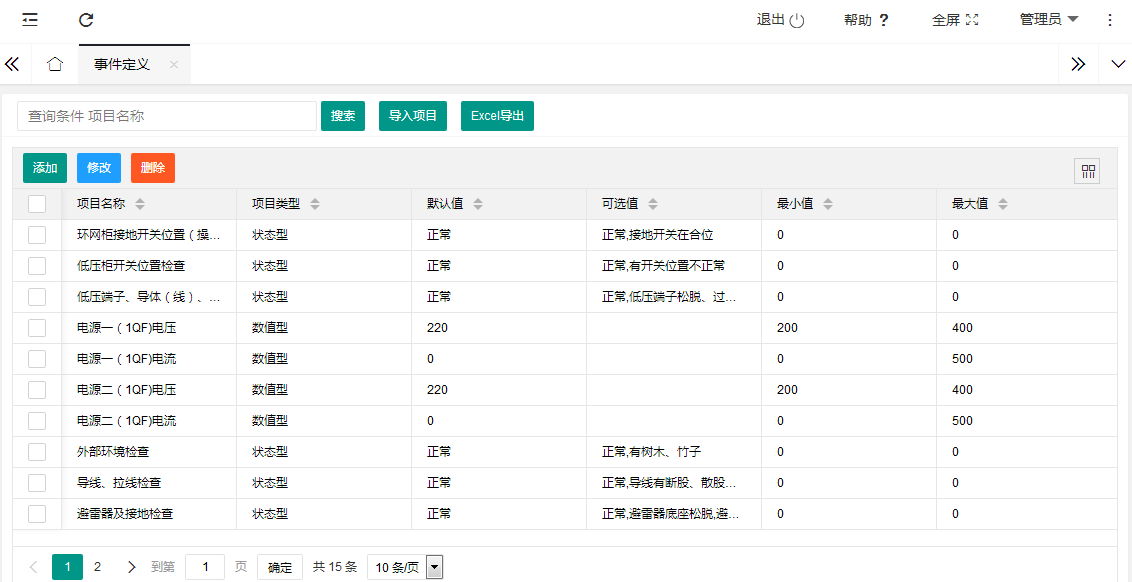Tick the 导线、拉线检查 row checkbox
This screenshot has width=1132, height=582.
pyautogui.click(x=37, y=482)
